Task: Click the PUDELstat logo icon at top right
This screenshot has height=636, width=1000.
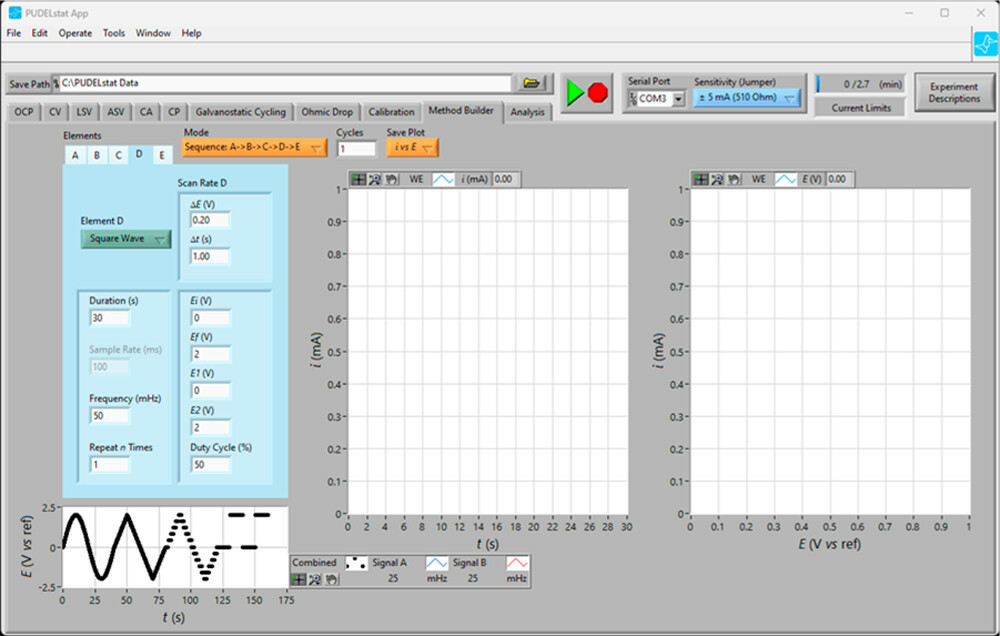Action: pos(985,45)
